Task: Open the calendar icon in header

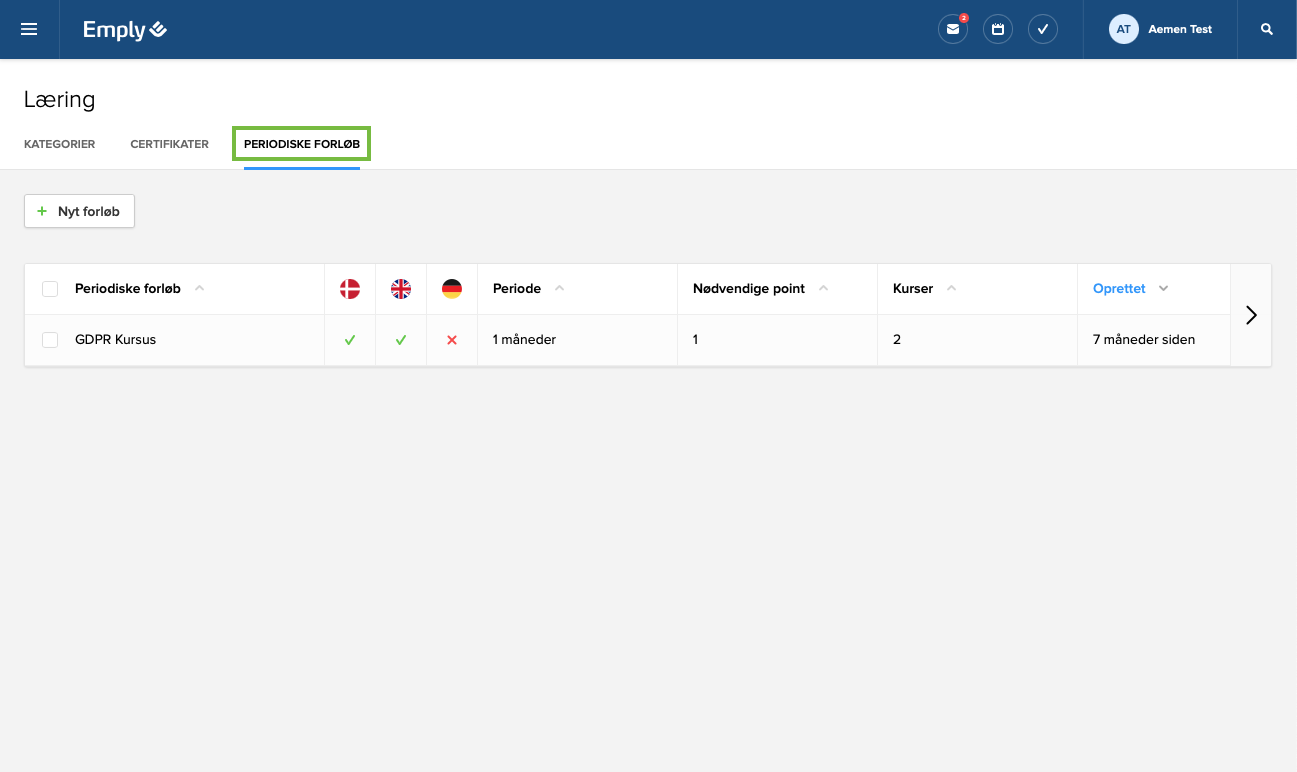Action: tap(997, 29)
